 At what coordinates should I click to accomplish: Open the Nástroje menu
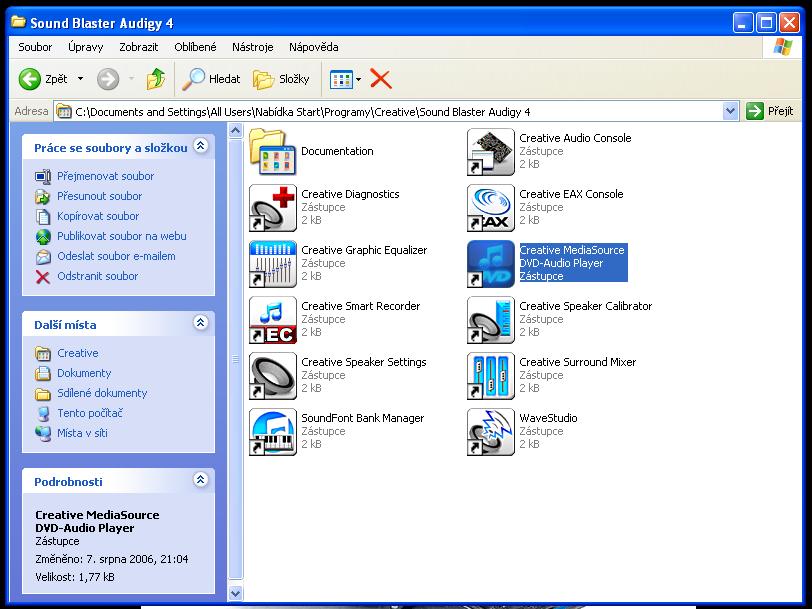pos(252,47)
